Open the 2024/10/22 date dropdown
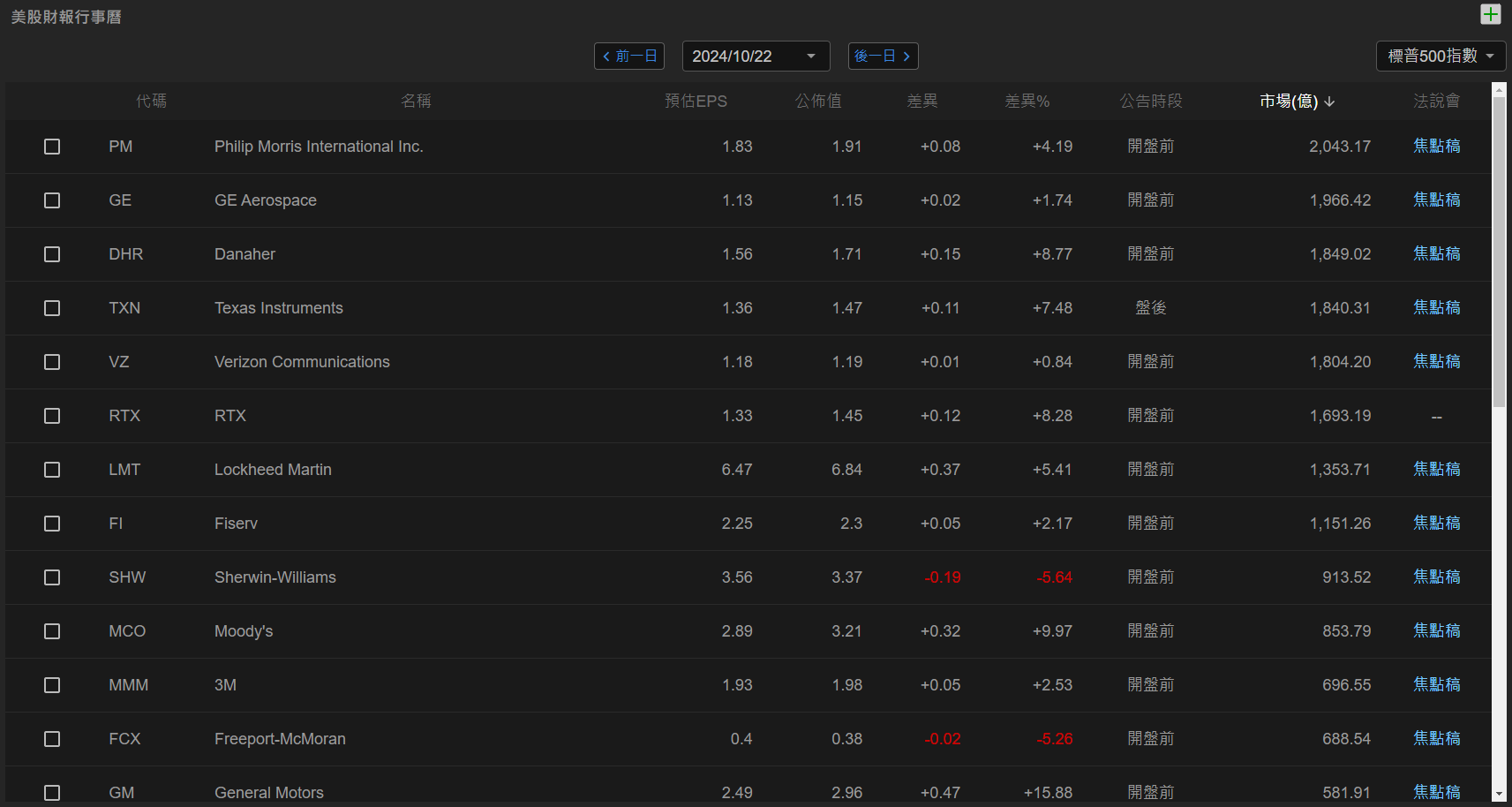The height and width of the screenshot is (807, 1512). [x=756, y=56]
